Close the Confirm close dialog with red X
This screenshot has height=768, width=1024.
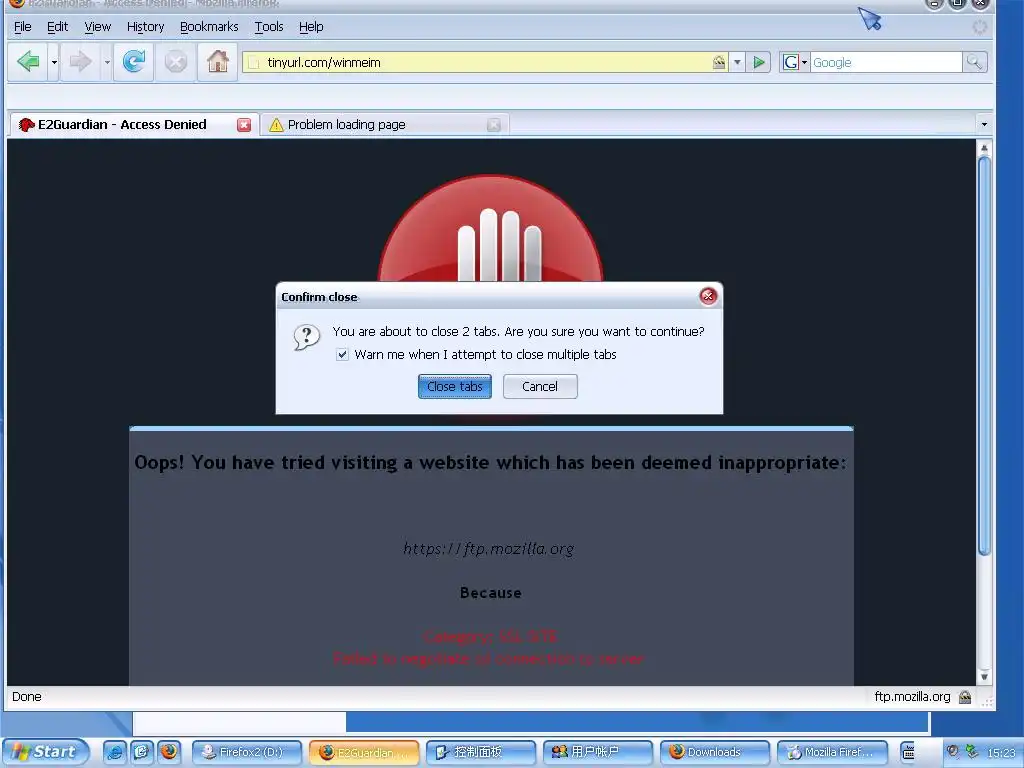click(x=708, y=296)
